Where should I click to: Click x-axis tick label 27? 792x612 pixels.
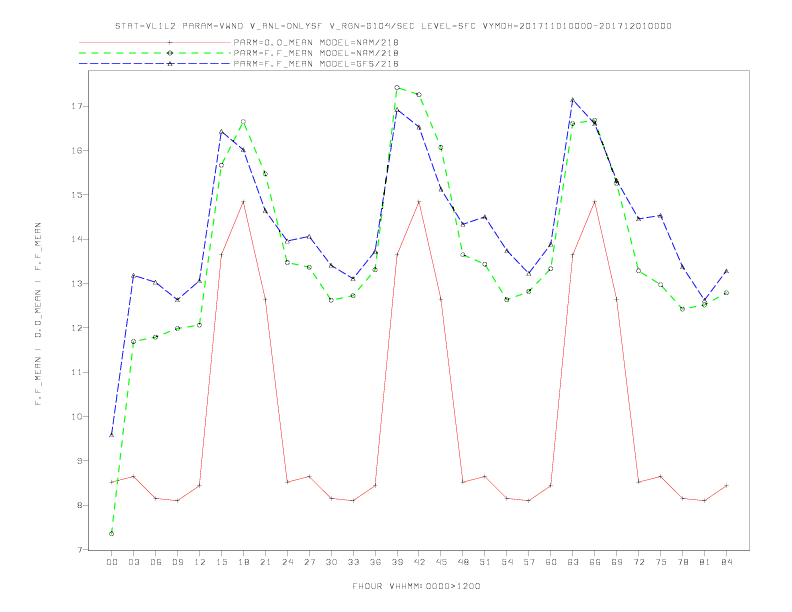(309, 562)
